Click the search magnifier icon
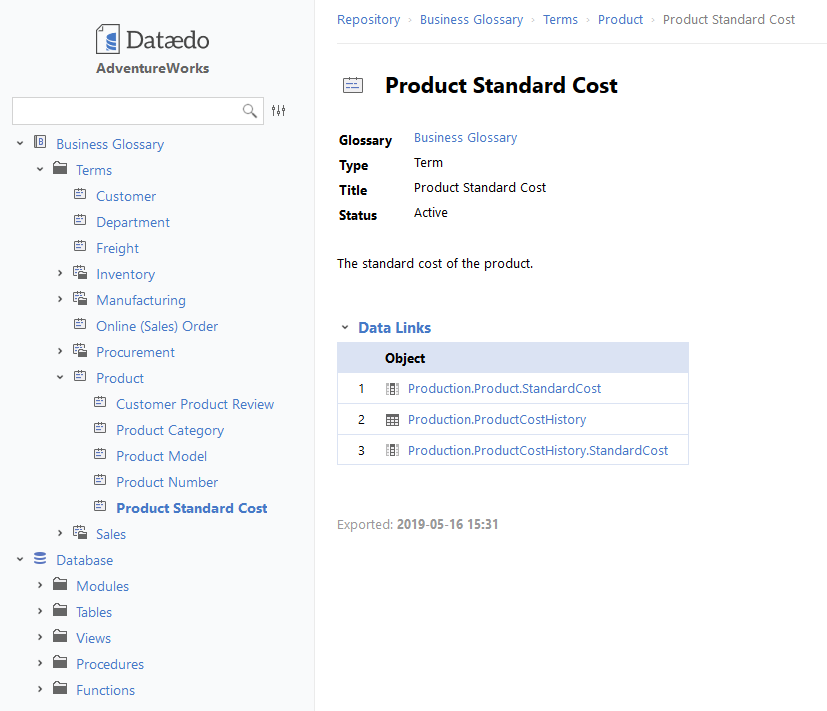The height and width of the screenshot is (711, 827). 250,111
